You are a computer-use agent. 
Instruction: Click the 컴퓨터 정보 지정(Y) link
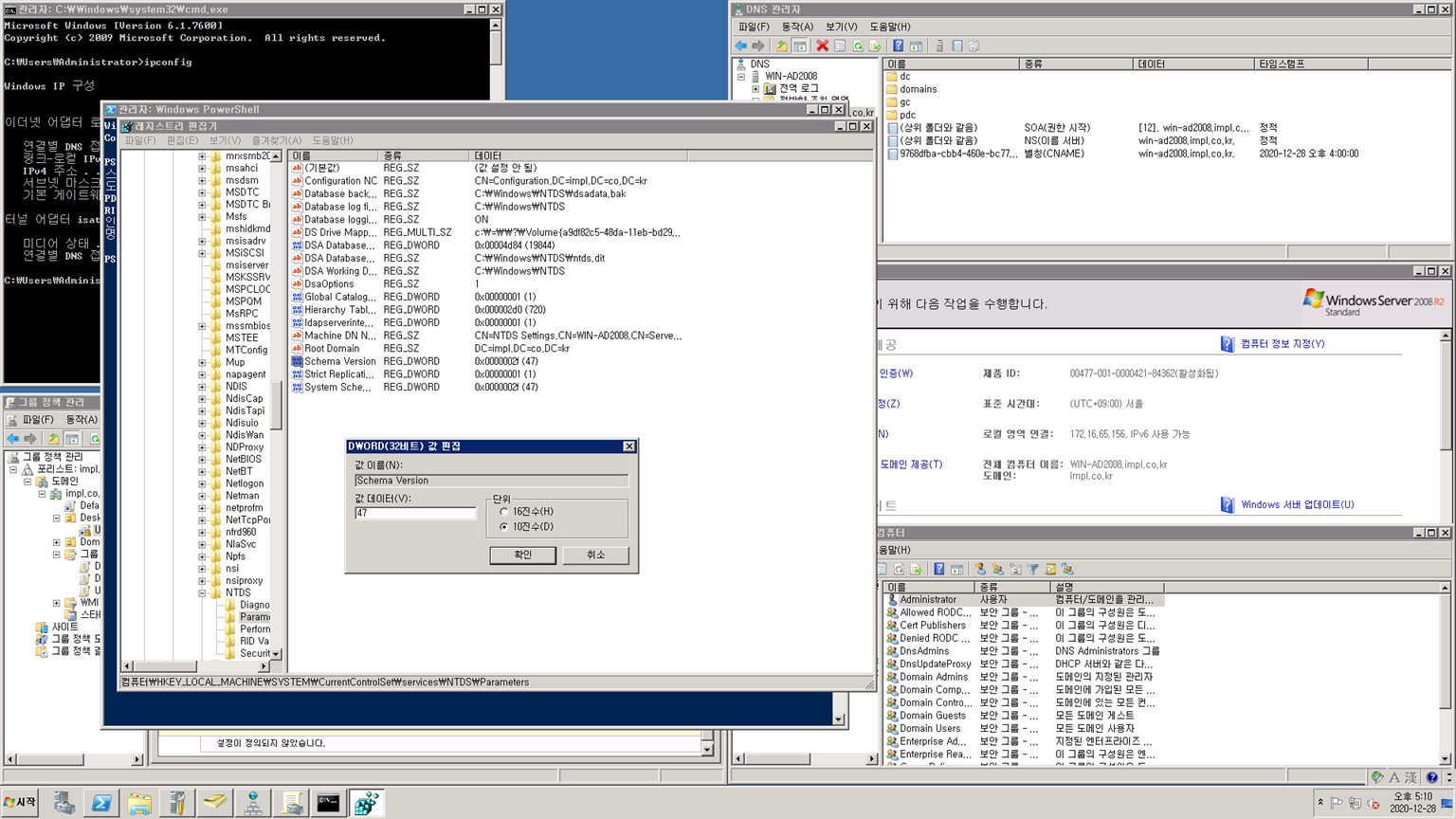click(x=1283, y=344)
